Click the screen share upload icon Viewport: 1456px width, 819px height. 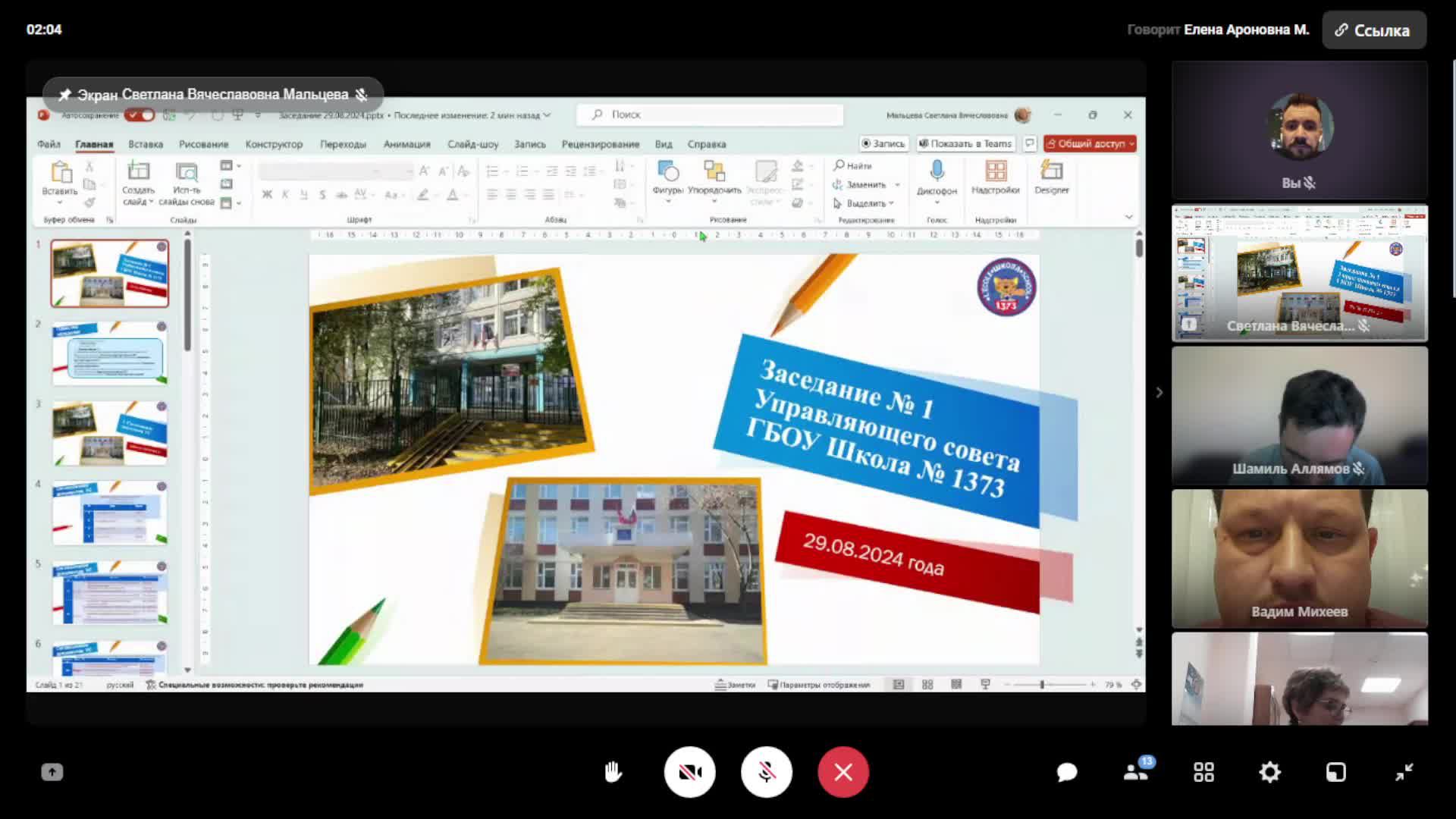[x=52, y=772]
